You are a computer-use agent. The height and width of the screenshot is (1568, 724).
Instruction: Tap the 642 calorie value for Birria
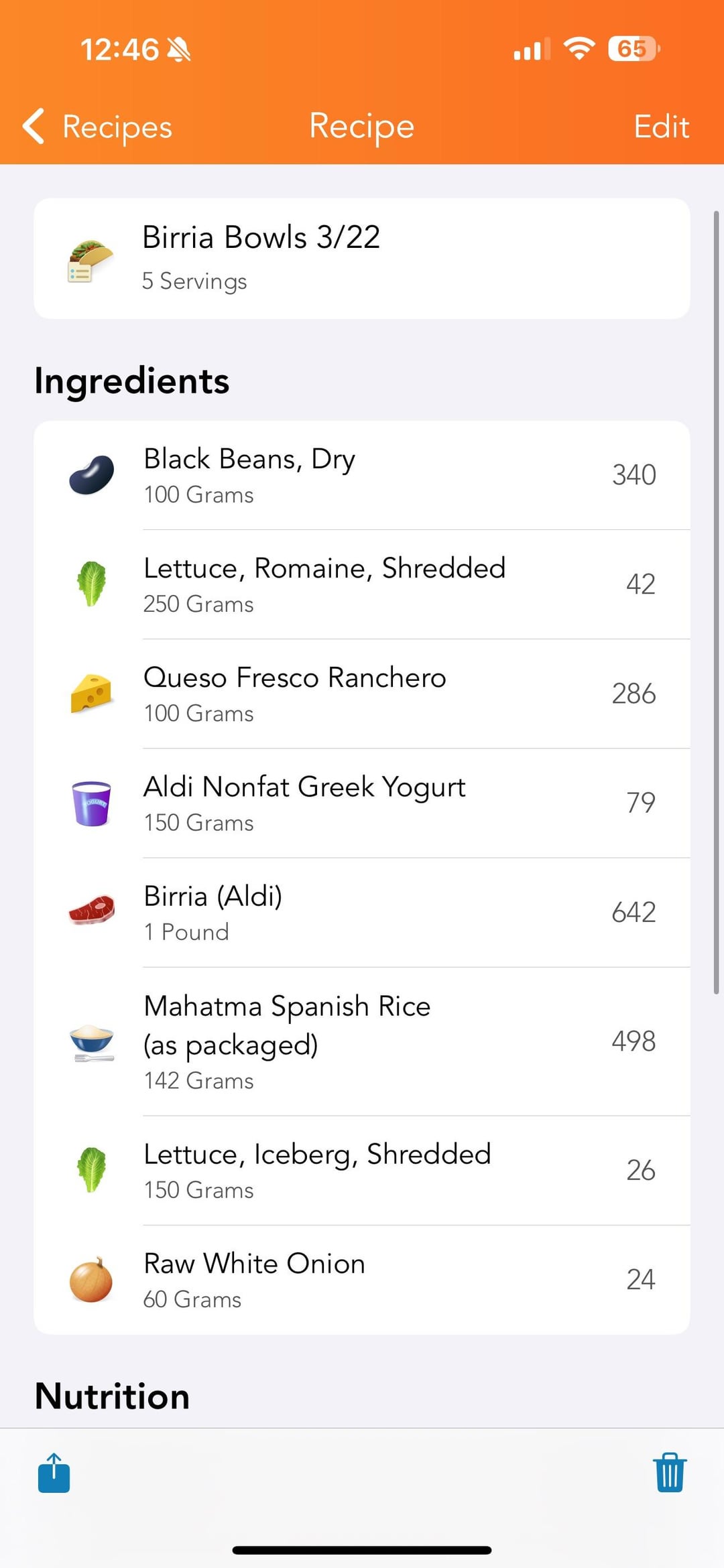coord(633,912)
